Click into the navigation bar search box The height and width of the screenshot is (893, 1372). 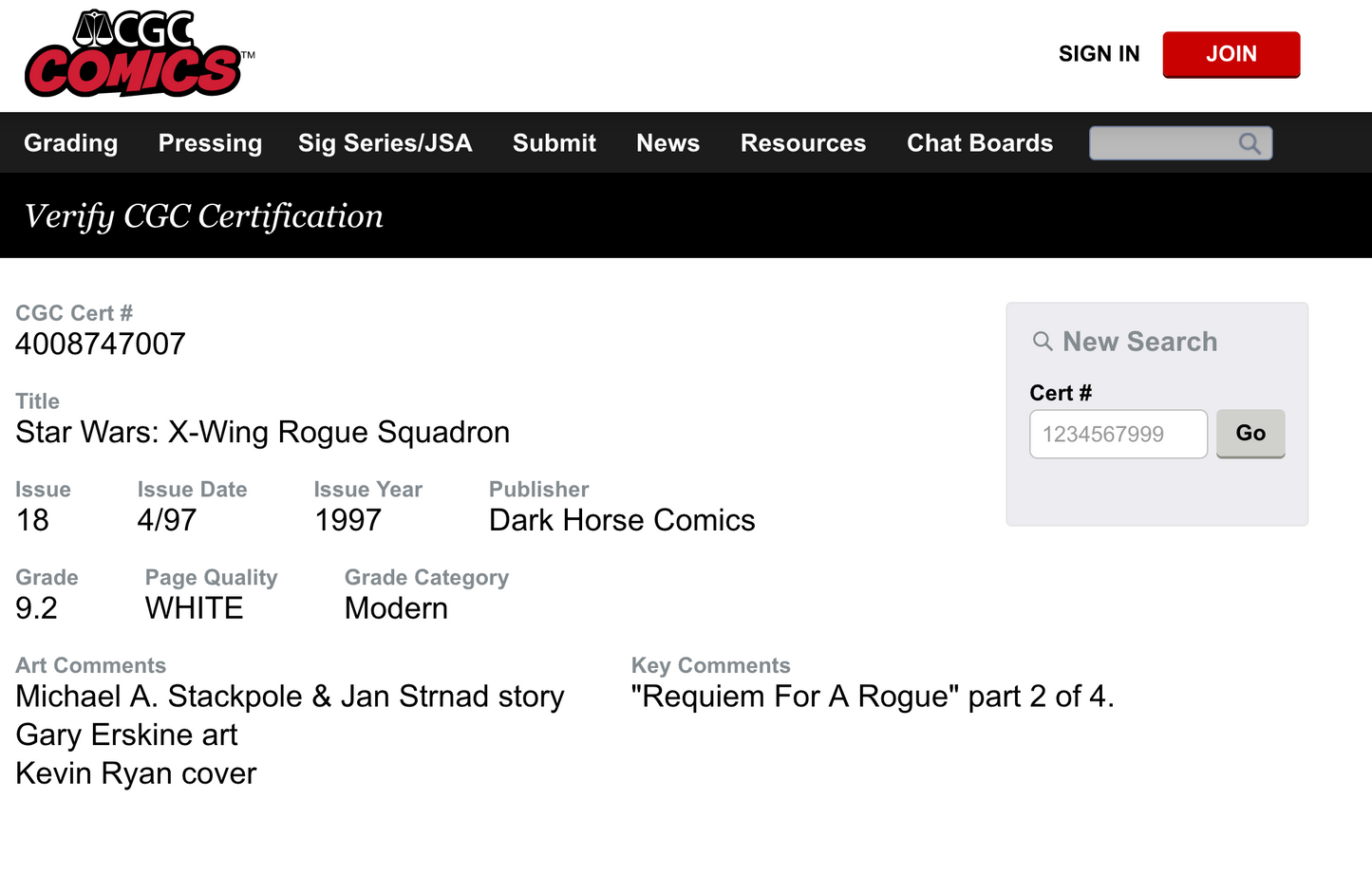click(1163, 143)
